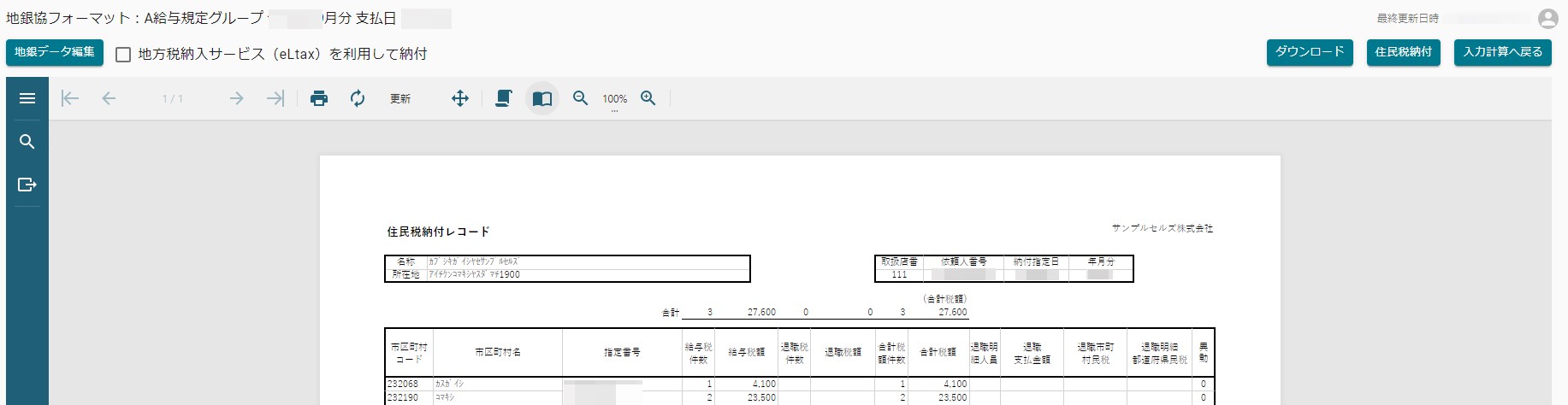Click the 依頼人番号 header cell

[x=964, y=261]
